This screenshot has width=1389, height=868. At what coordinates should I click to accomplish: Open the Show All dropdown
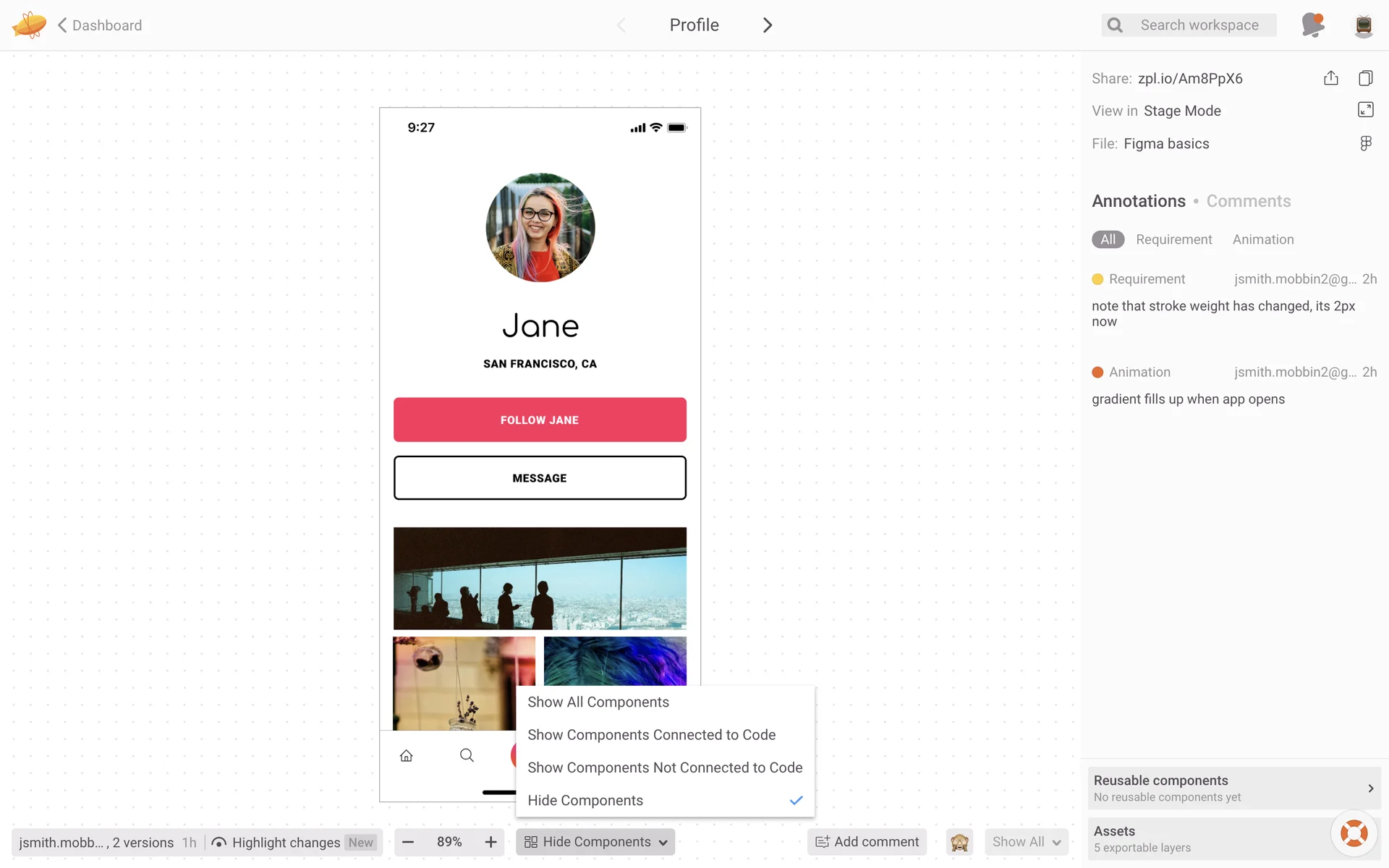1026,842
